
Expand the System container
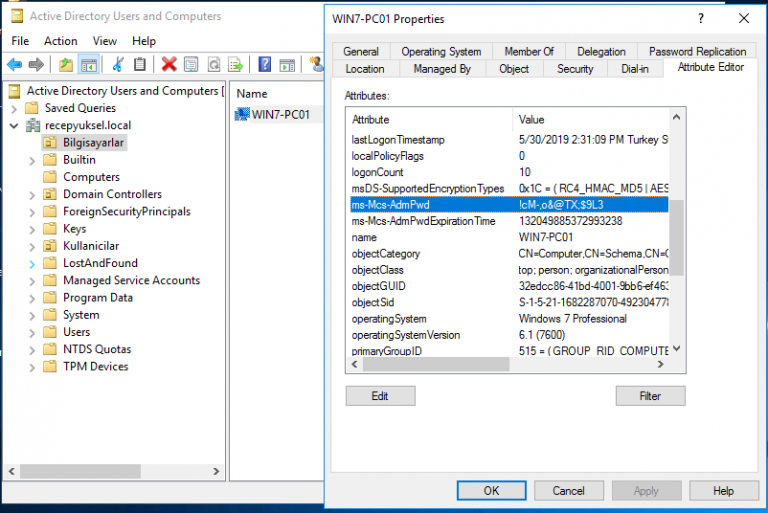pos(32,316)
